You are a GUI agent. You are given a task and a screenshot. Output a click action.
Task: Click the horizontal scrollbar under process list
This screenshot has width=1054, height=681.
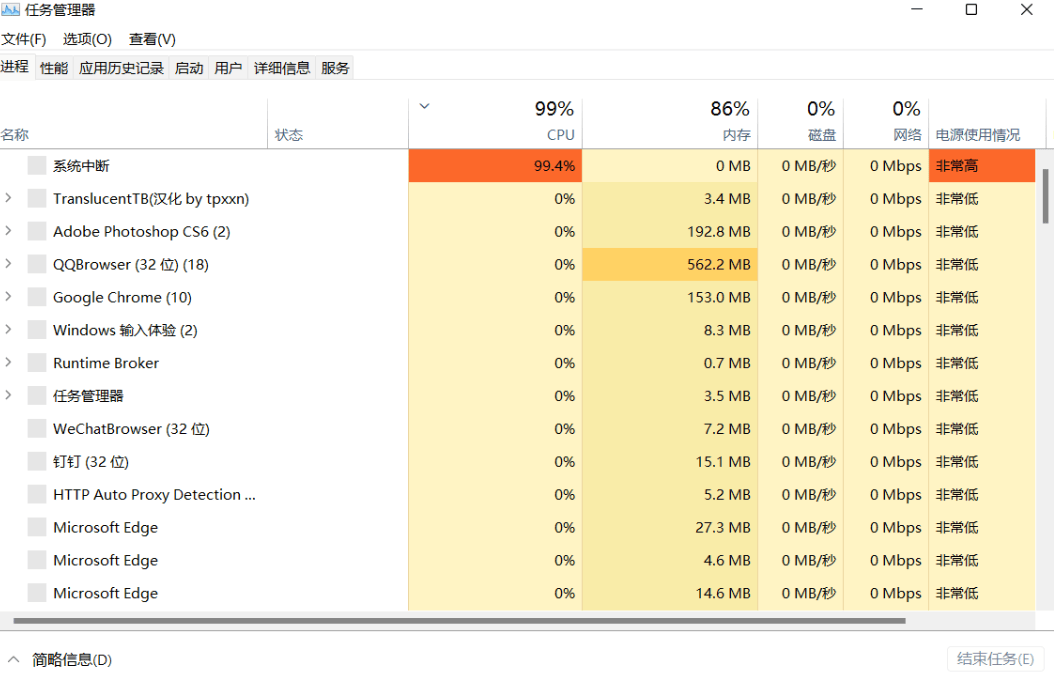(459, 620)
